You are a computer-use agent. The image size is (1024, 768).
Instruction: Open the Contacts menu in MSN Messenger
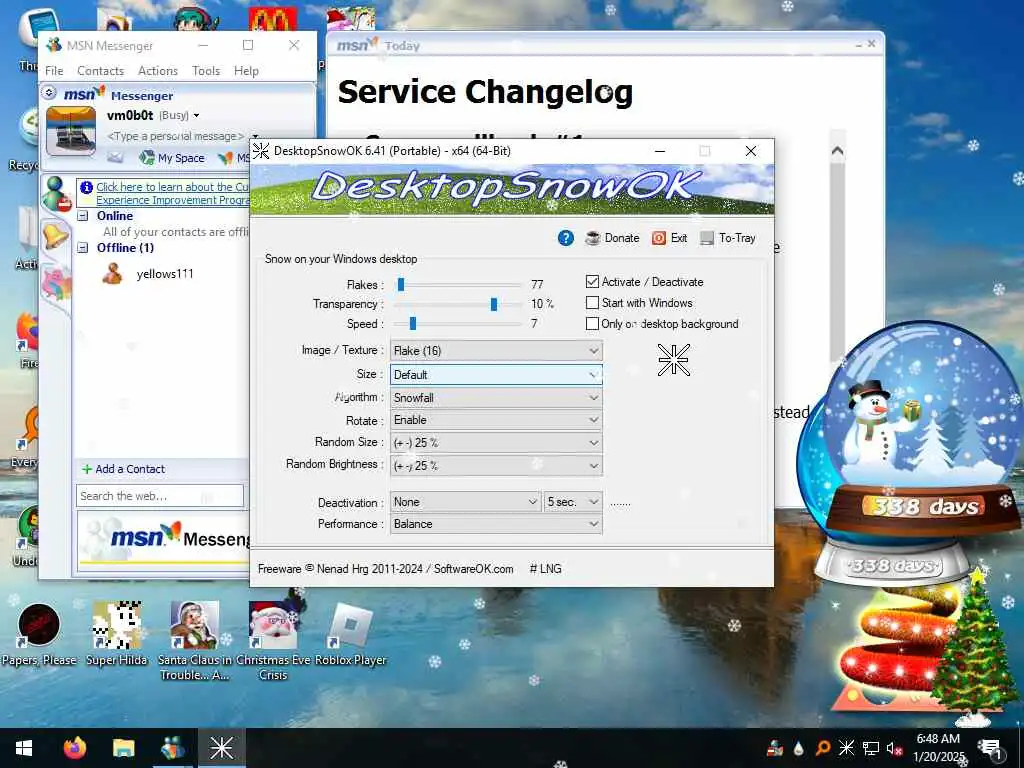pos(101,71)
